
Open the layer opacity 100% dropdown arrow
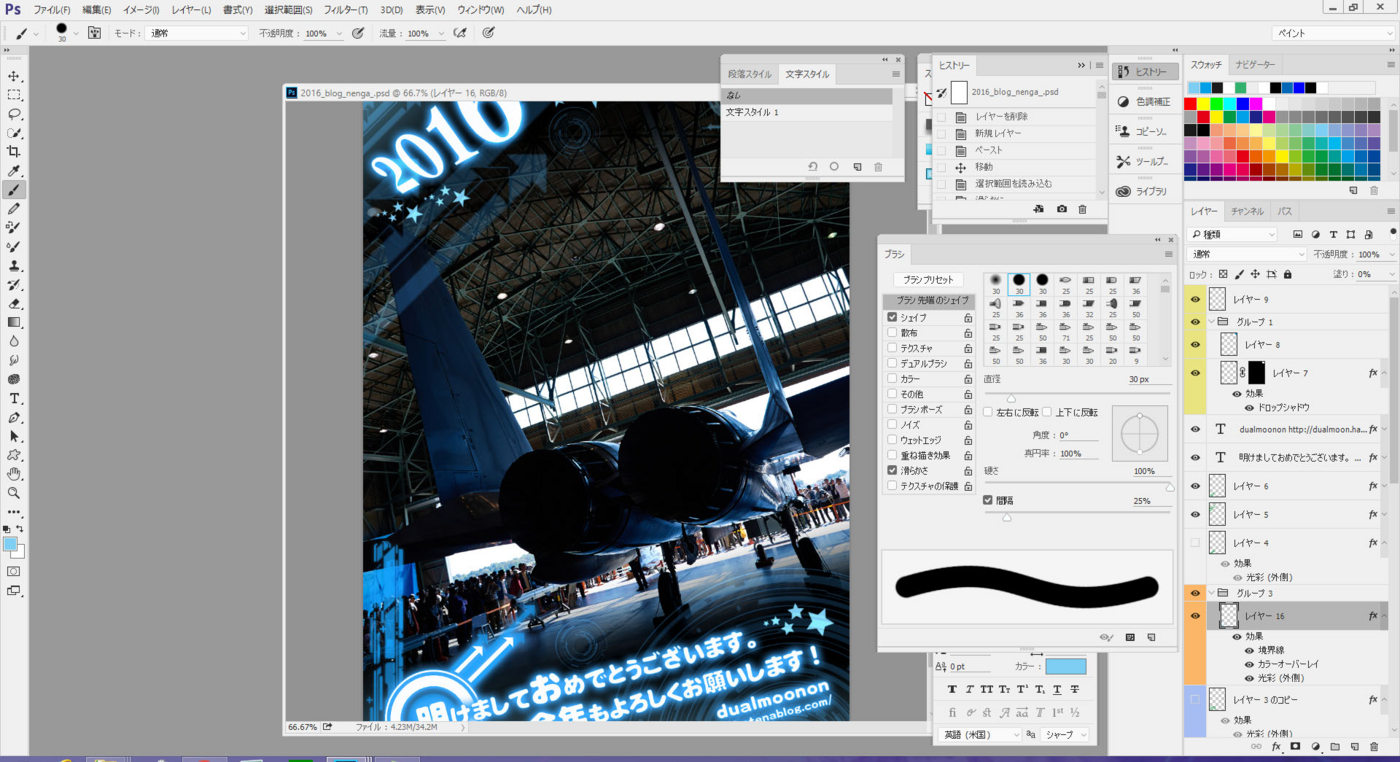tap(1391, 254)
